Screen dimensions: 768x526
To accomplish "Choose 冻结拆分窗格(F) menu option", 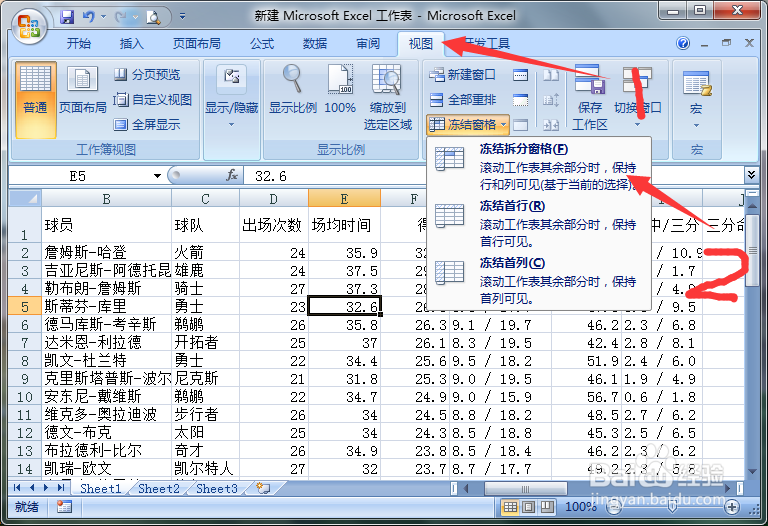I will pyautogui.click(x=539, y=166).
